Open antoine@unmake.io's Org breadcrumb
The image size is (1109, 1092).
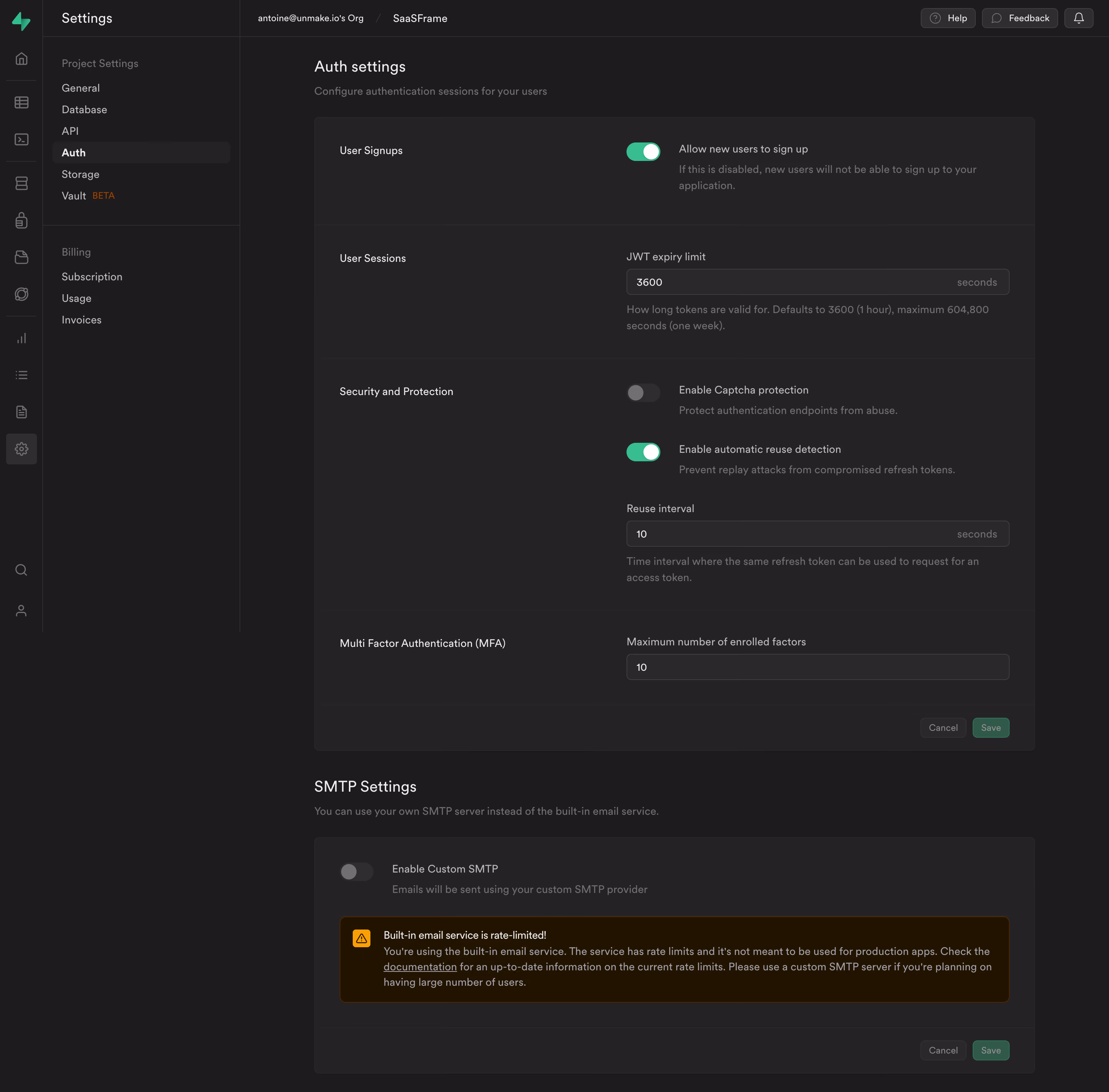click(310, 18)
